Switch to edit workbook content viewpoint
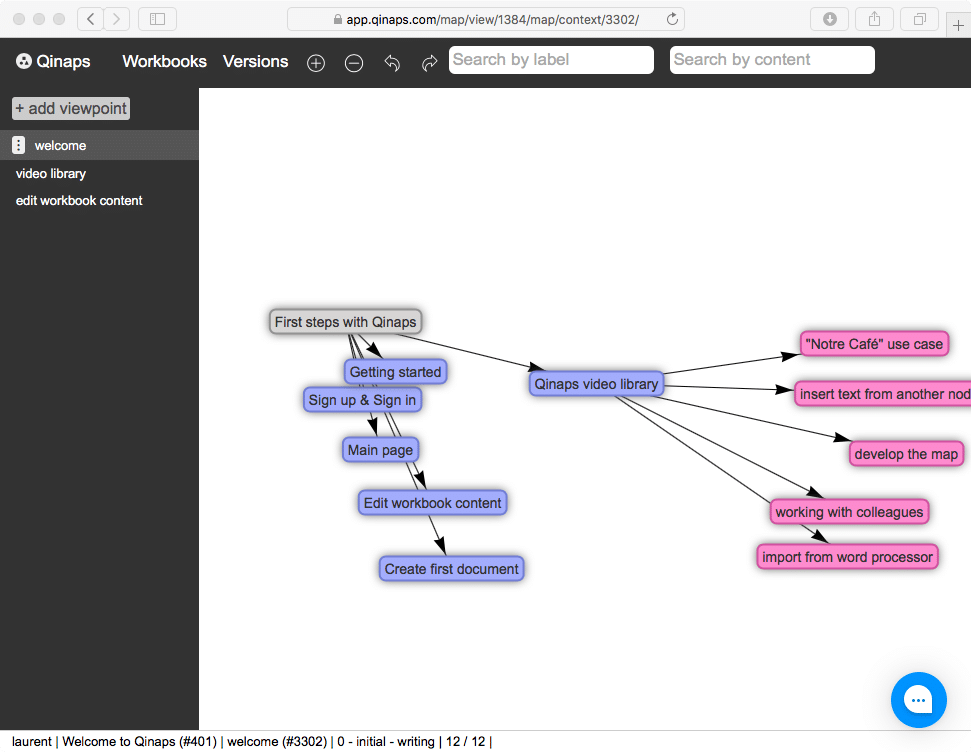971x752 pixels. tap(79, 201)
